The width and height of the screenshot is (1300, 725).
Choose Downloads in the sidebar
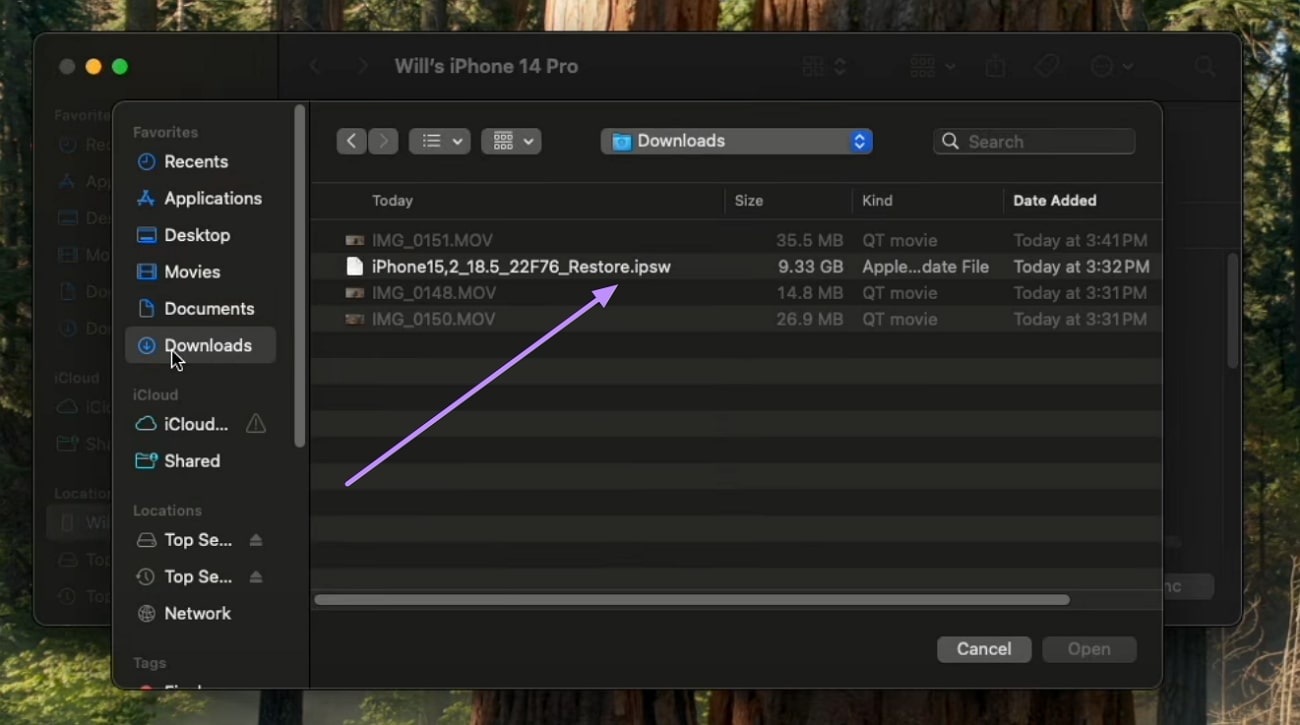coord(200,345)
